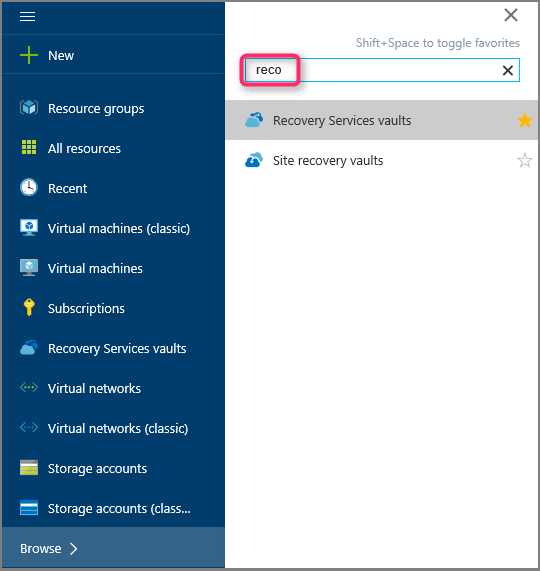Screen dimensions: 540x571
Task: Open Recent in the sidebar
Action: 113,188
